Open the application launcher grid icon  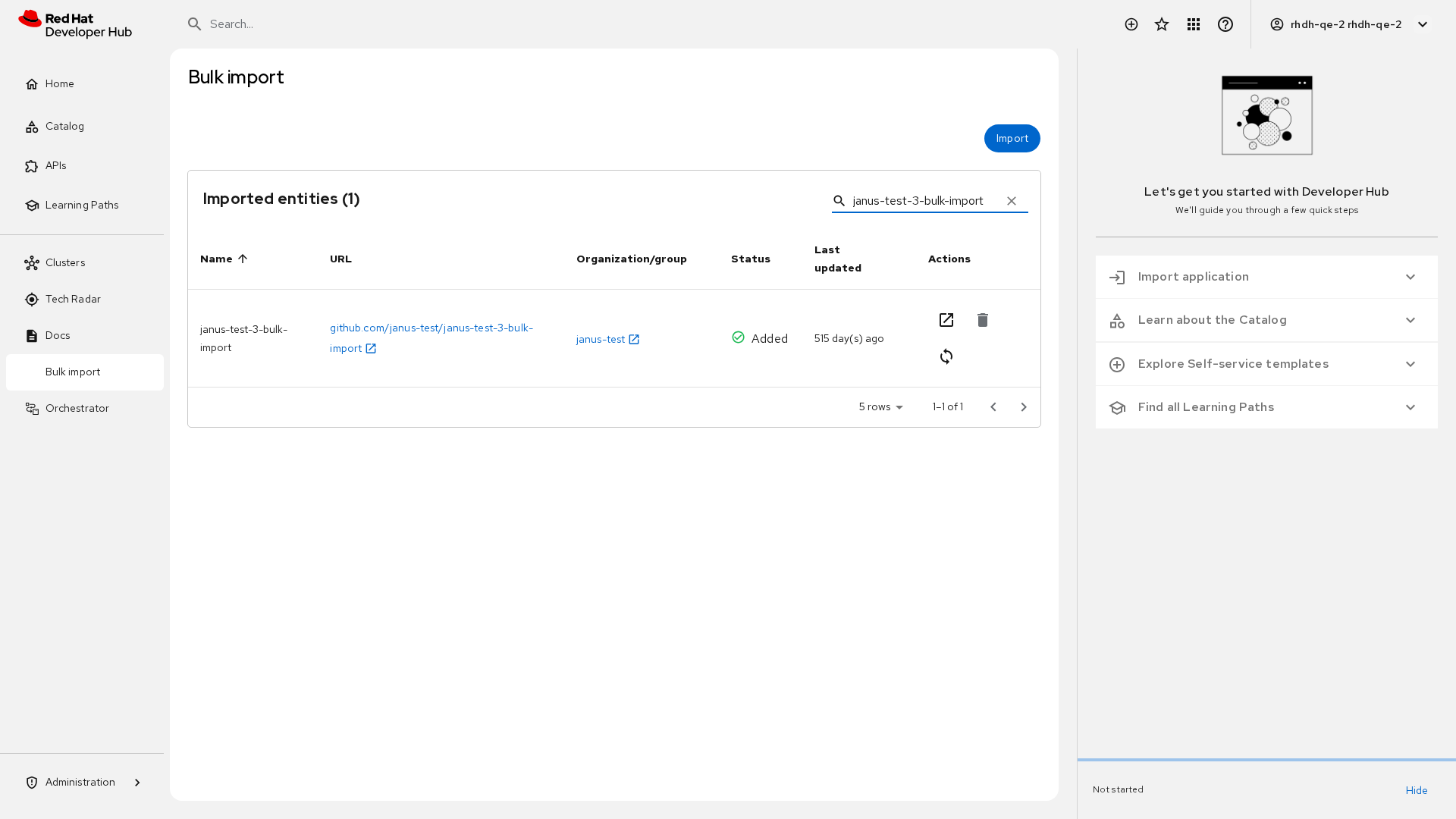pyautogui.click(x=1194, y=24)
